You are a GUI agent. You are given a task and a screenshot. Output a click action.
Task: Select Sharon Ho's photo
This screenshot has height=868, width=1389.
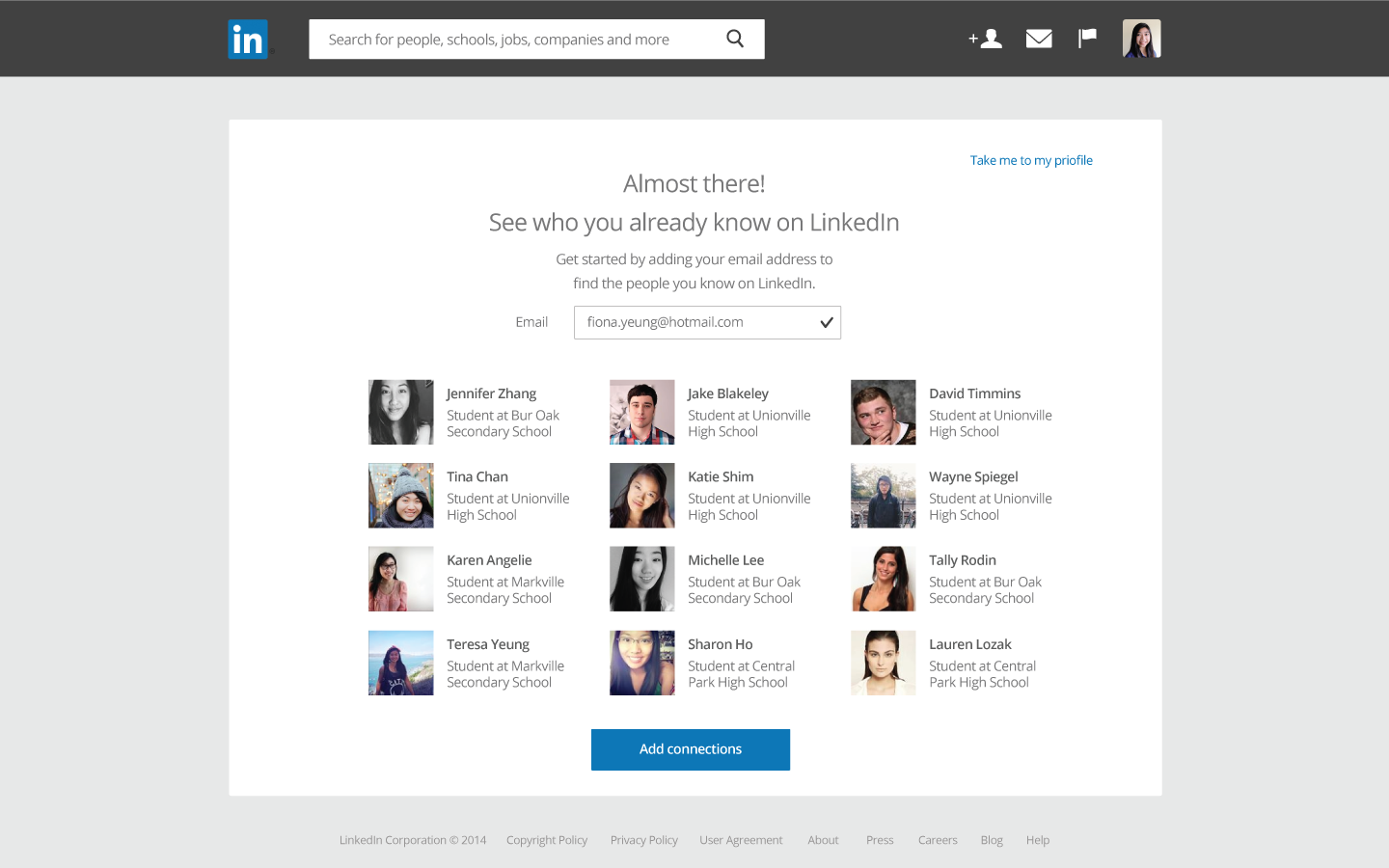[x=642, y=663]
